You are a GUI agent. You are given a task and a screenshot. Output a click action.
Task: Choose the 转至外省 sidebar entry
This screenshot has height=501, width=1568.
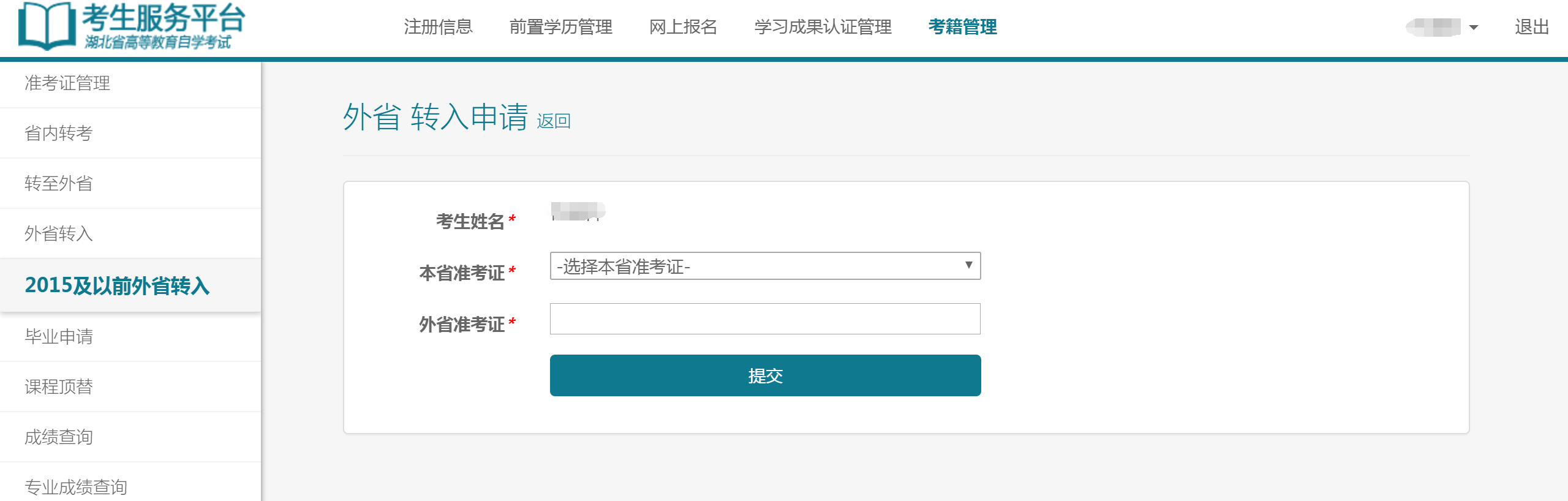click(x=59, y=184)
